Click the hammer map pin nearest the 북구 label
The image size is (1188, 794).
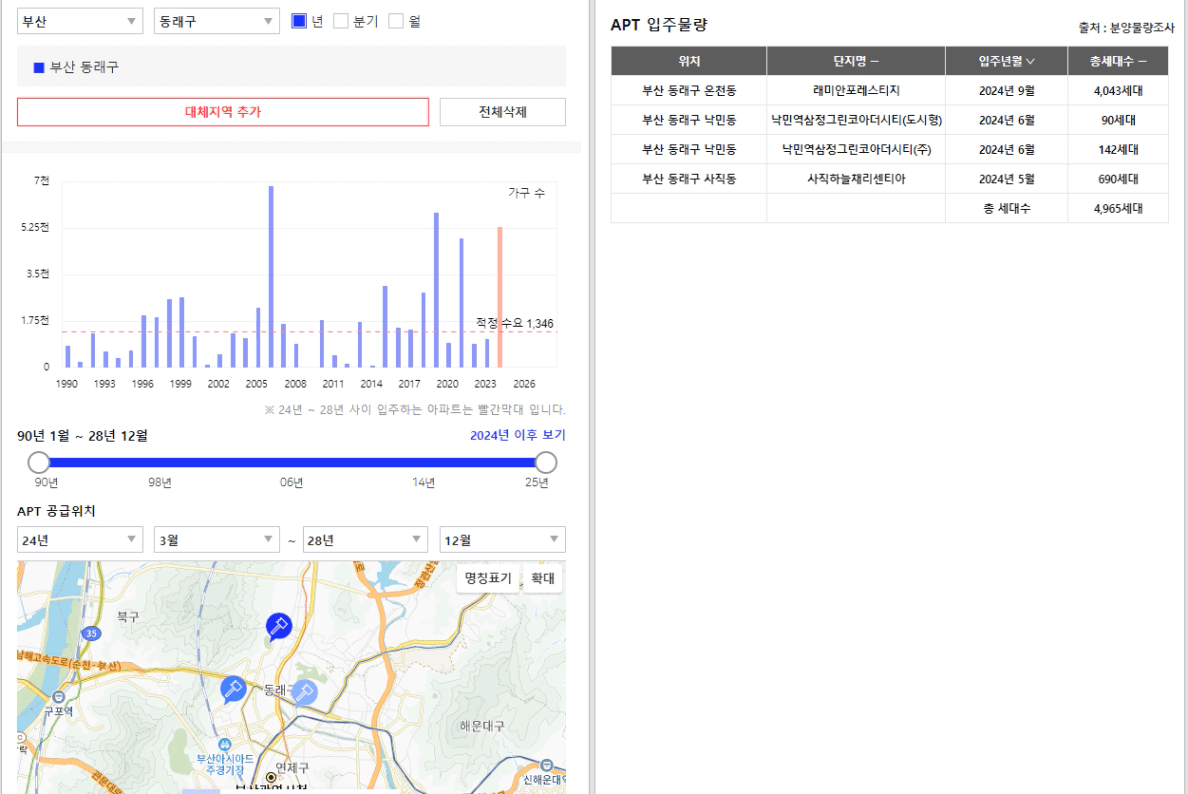pos(279,627)
